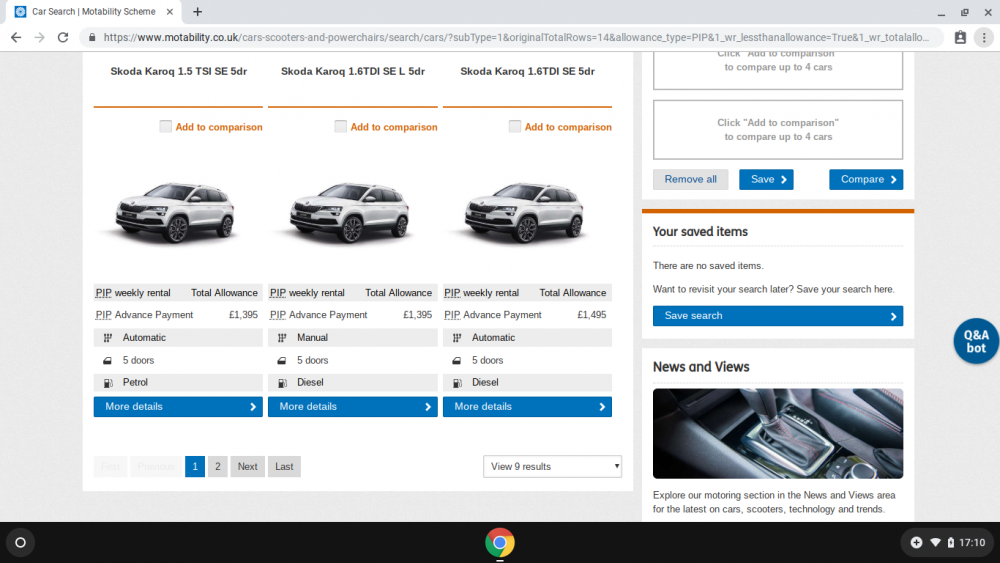
Task: Click the Wi-Fi icon in system tray
Action: (935, 543)
